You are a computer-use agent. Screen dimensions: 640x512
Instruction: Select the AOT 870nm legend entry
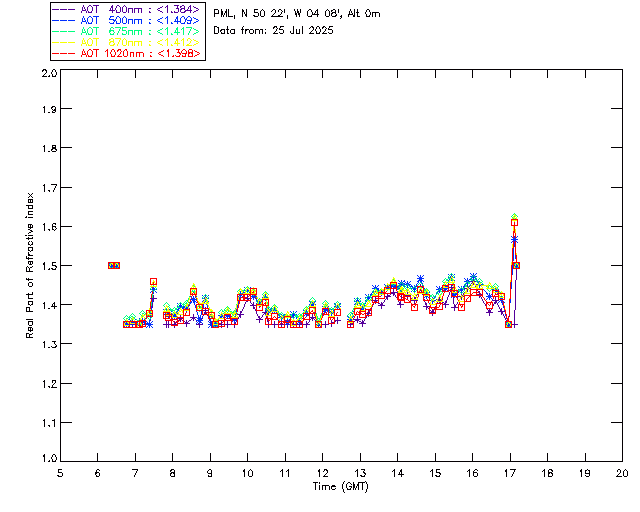127,42
